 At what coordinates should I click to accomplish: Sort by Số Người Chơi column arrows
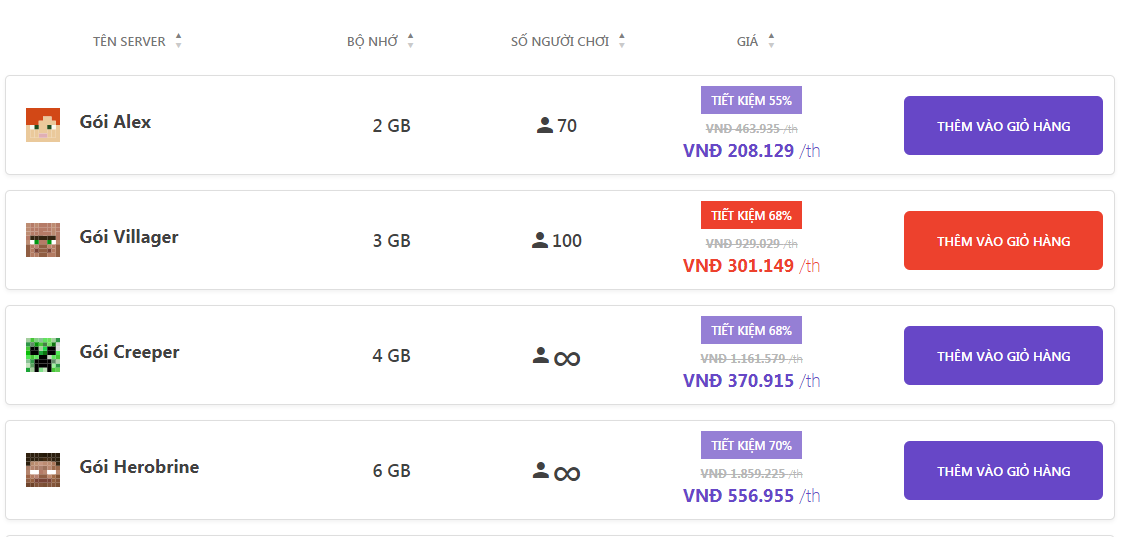(x=621, y=41)
